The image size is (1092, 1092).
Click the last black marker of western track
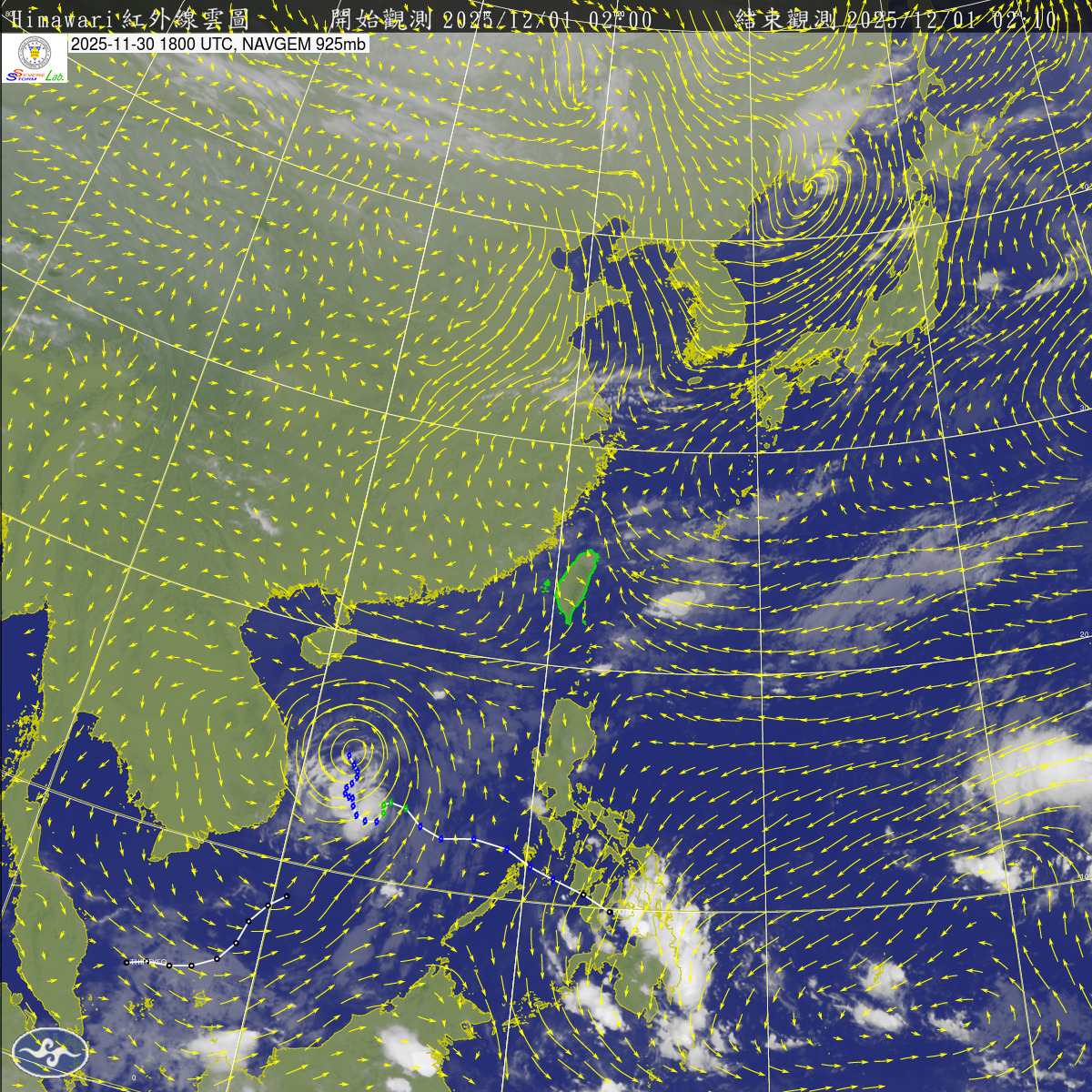click(287, 896)
